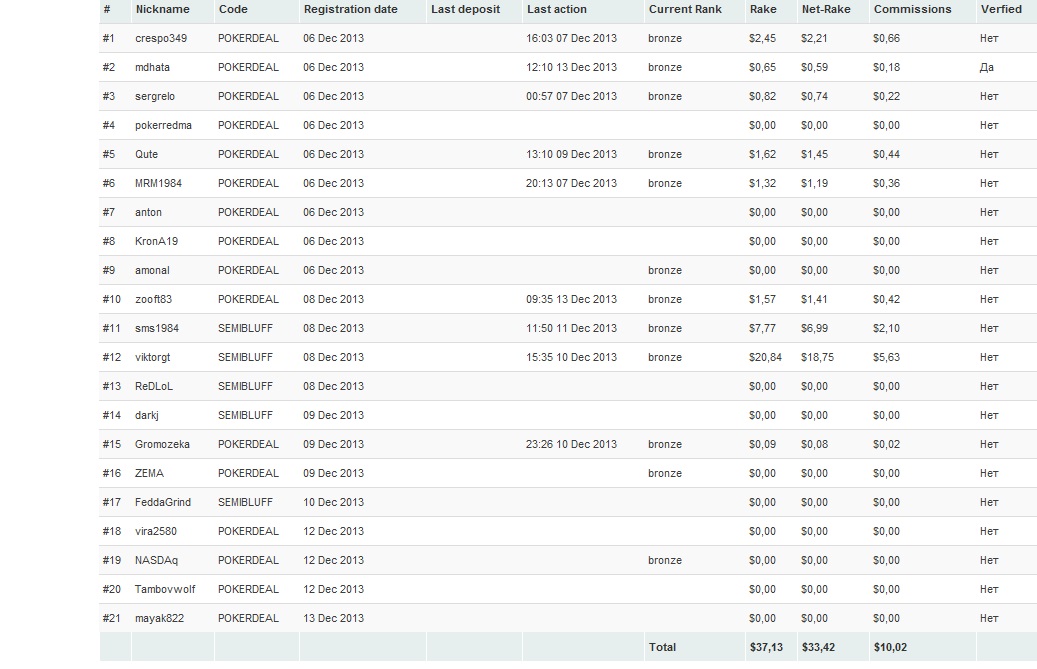Sort by Registration date column header
1037x669 pixels.
350,9
